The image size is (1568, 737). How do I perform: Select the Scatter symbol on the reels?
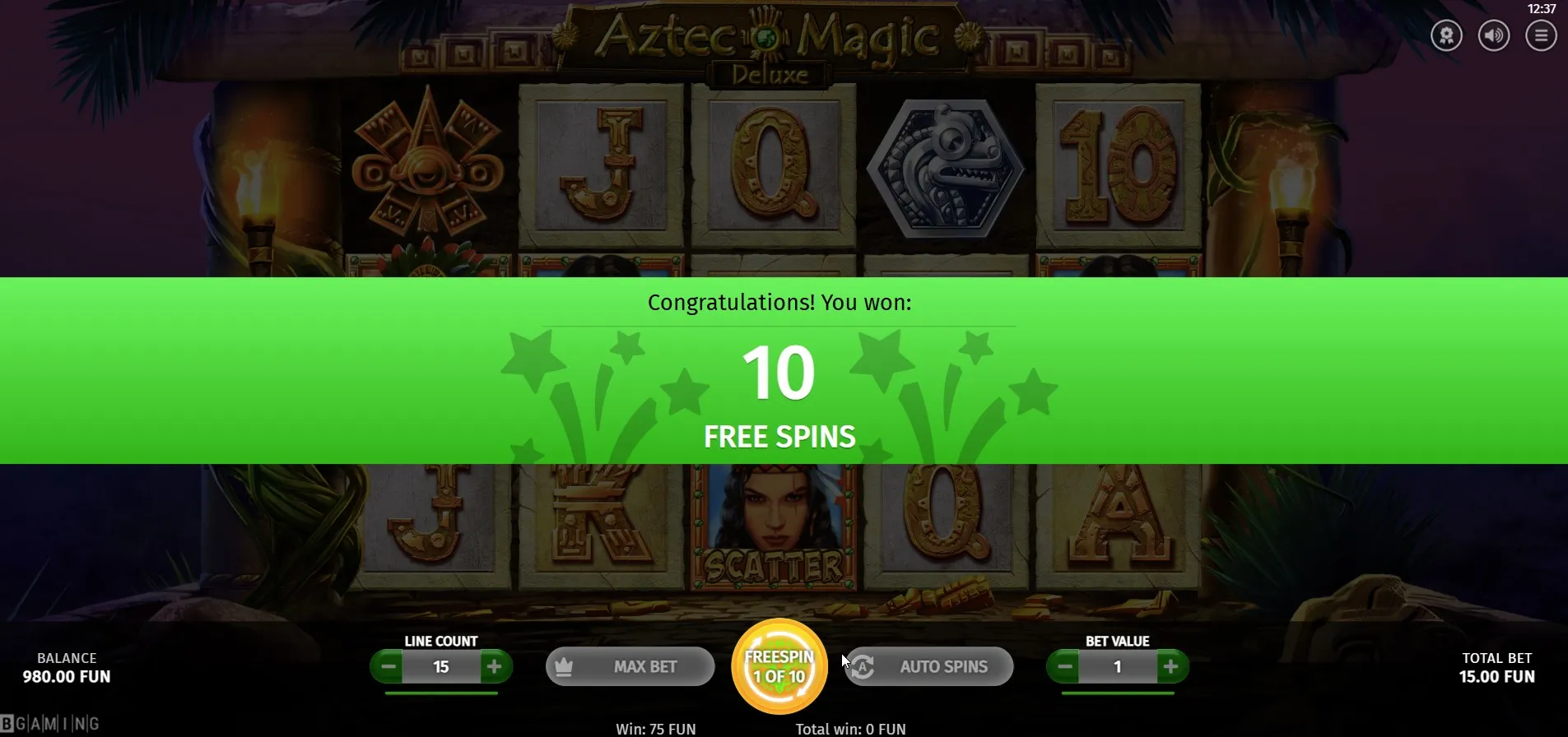pos(774,527)
